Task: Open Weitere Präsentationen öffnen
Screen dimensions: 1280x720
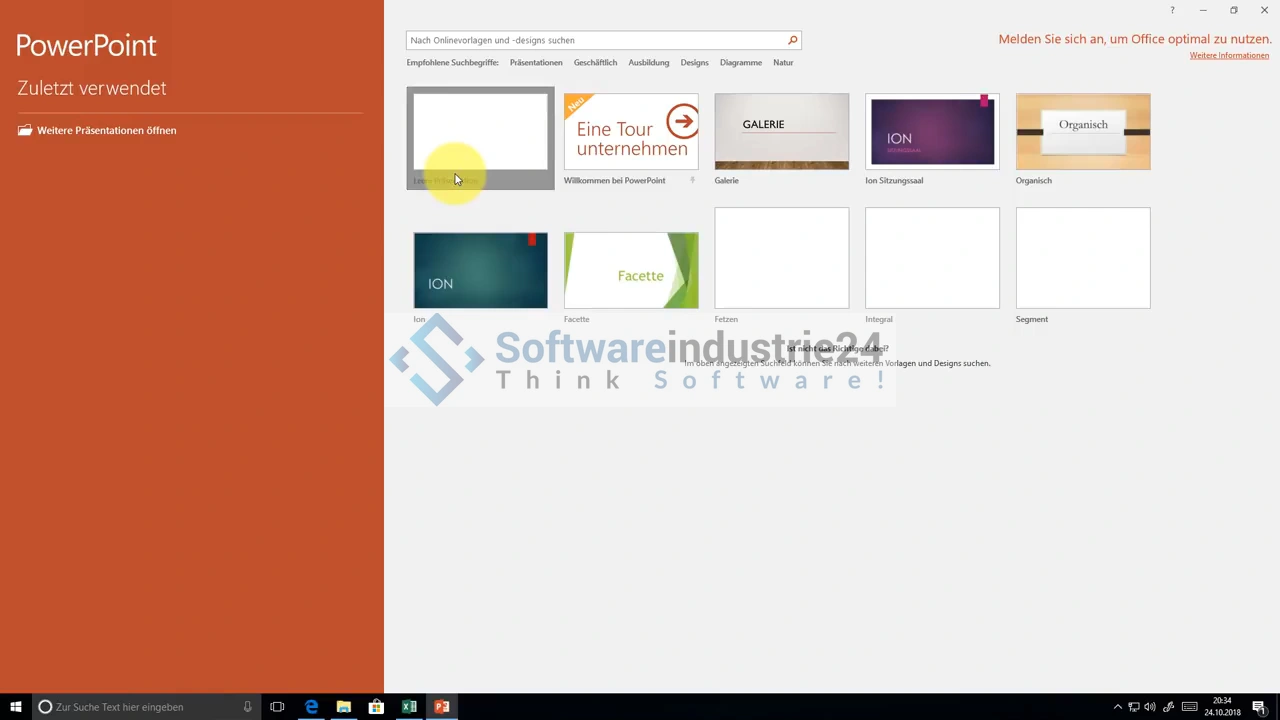Action: click(106, 130)
